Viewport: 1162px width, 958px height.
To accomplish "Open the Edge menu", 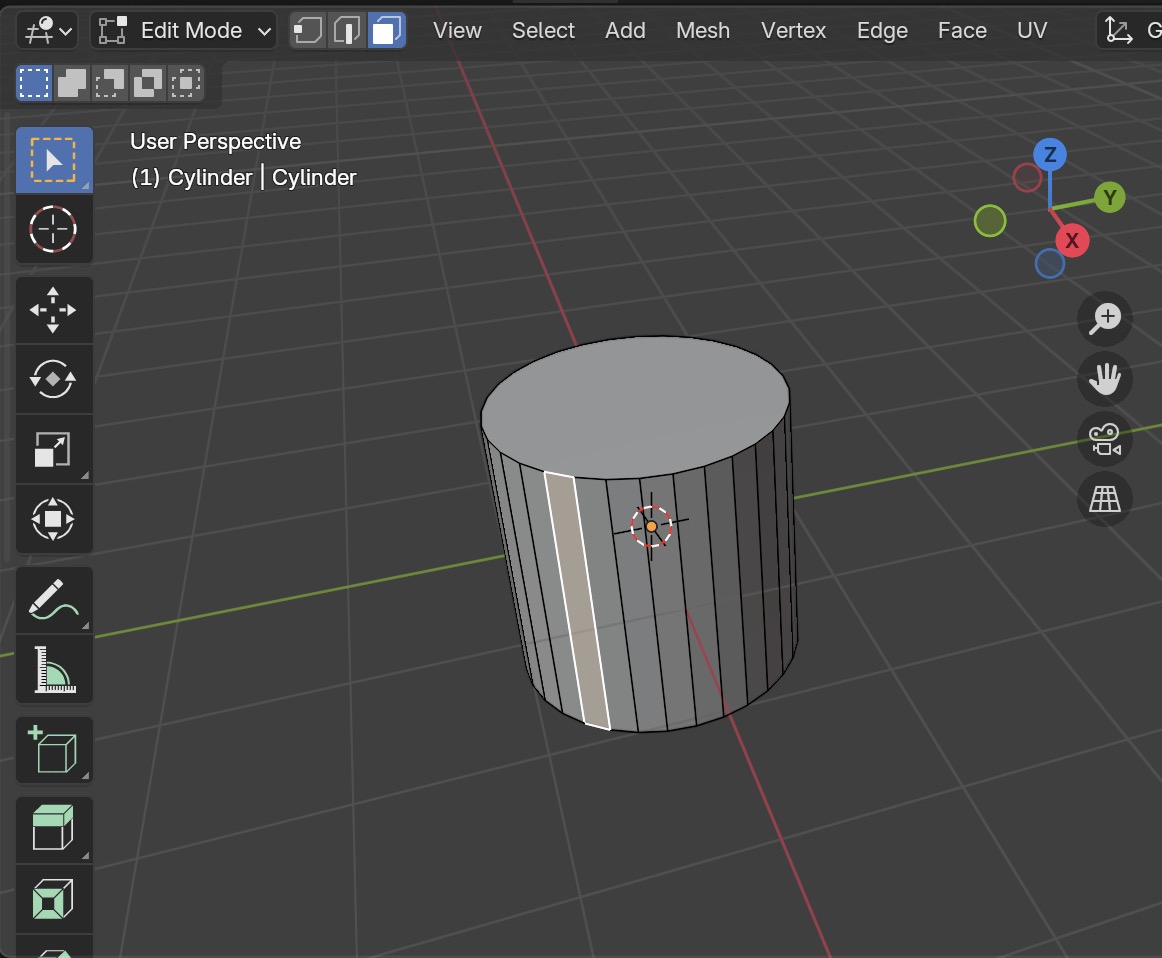I will [882, 30].
